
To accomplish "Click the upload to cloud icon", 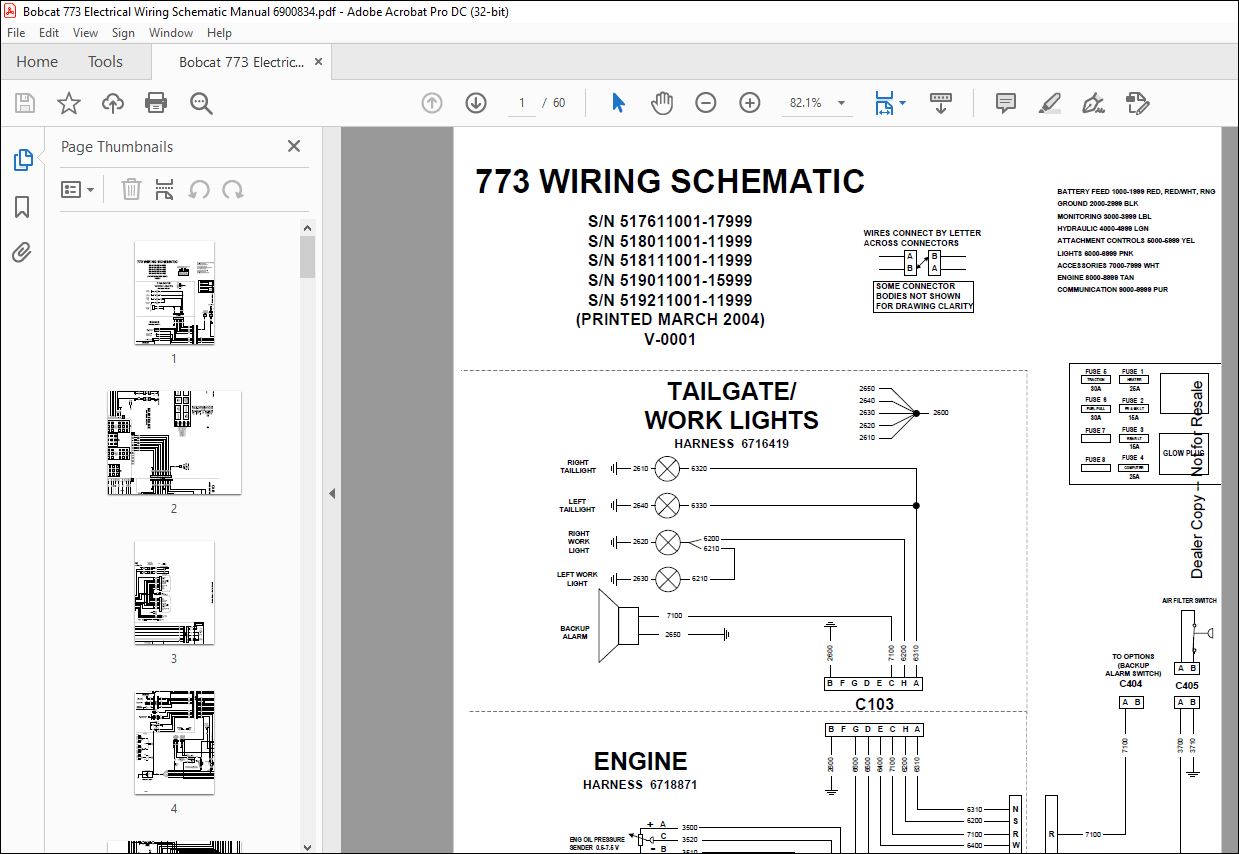I will point(113,103).
